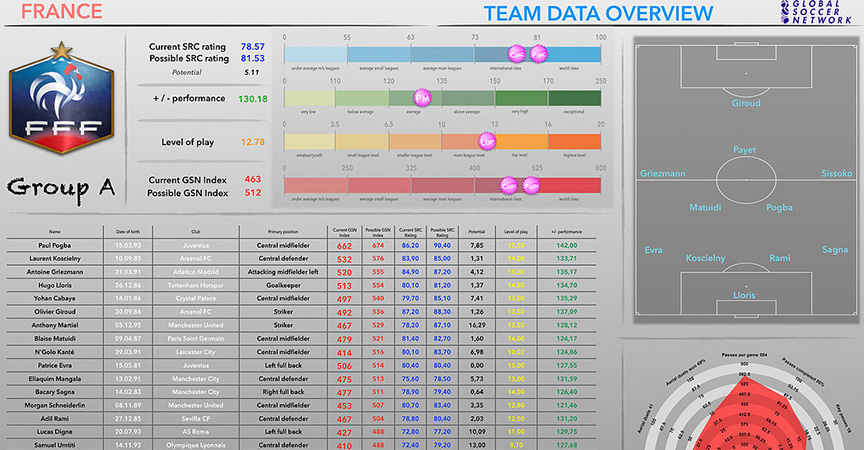Viewport: 864px width, 450px height.
Task: Click the Name column header
Action: pos(54,231)
